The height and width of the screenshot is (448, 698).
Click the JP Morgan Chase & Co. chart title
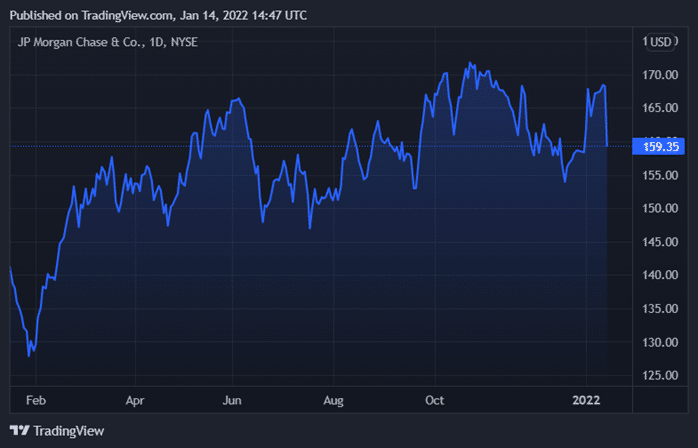click(108, 42)
